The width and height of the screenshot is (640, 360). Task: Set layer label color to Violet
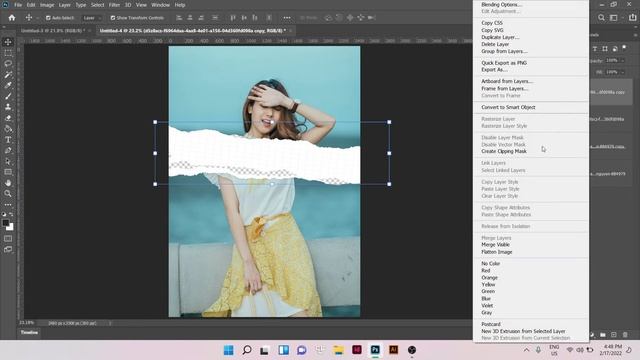tap(487, 305)
